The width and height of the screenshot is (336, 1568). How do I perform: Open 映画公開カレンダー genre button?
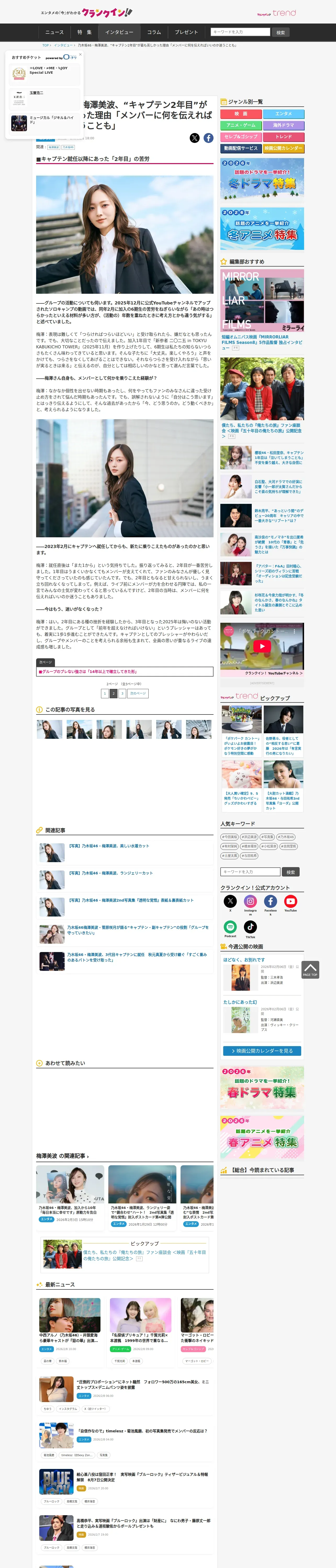(284, 148)
